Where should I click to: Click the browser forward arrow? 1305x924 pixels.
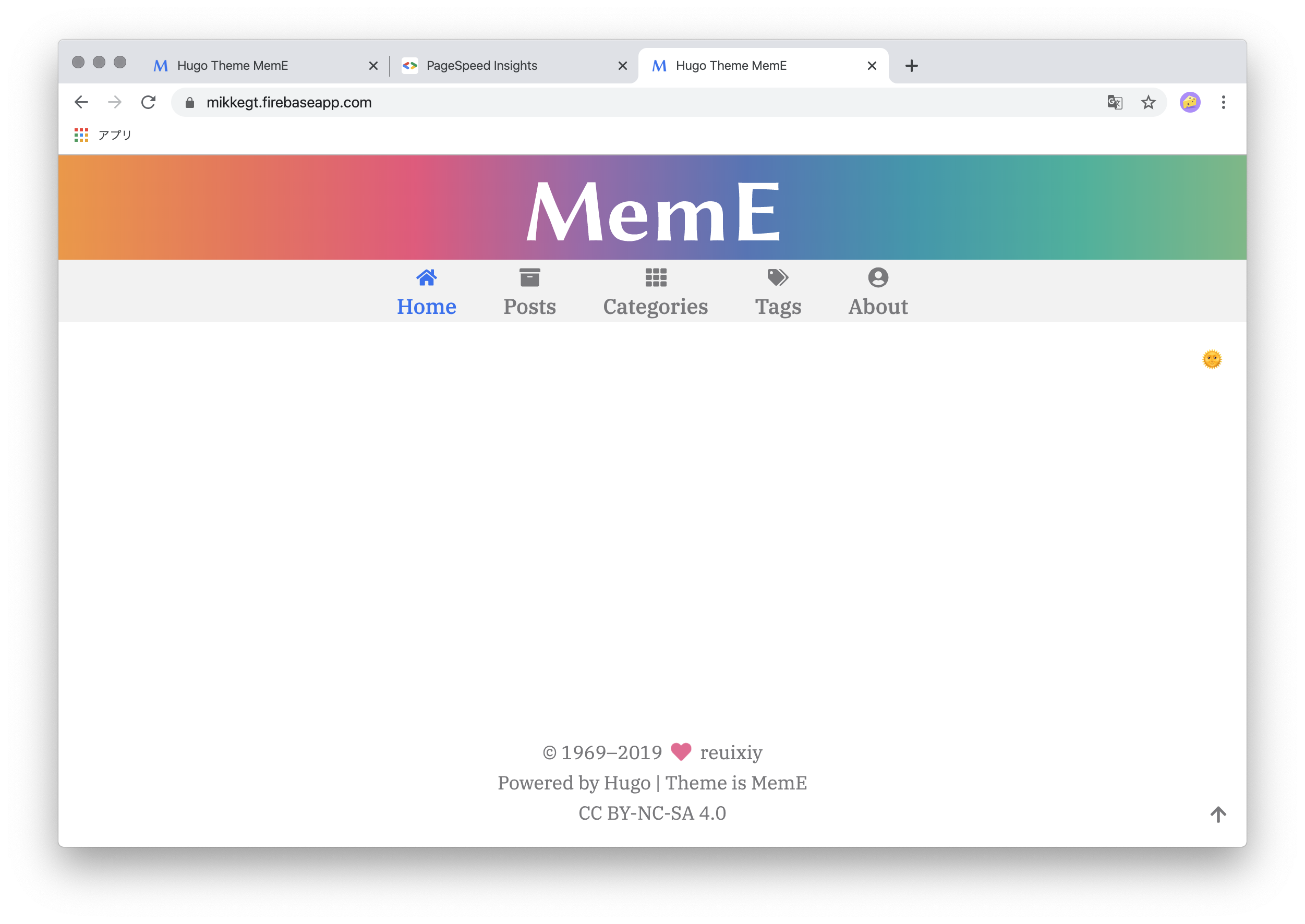[114, 102]
